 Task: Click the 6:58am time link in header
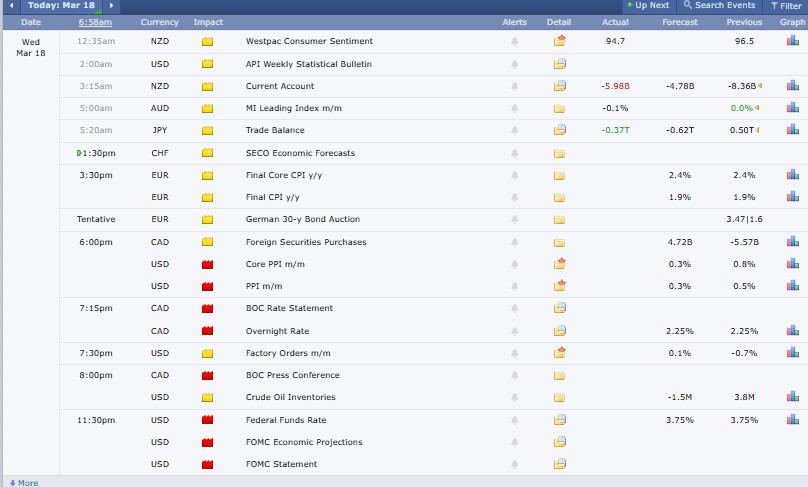coord(95,22)
